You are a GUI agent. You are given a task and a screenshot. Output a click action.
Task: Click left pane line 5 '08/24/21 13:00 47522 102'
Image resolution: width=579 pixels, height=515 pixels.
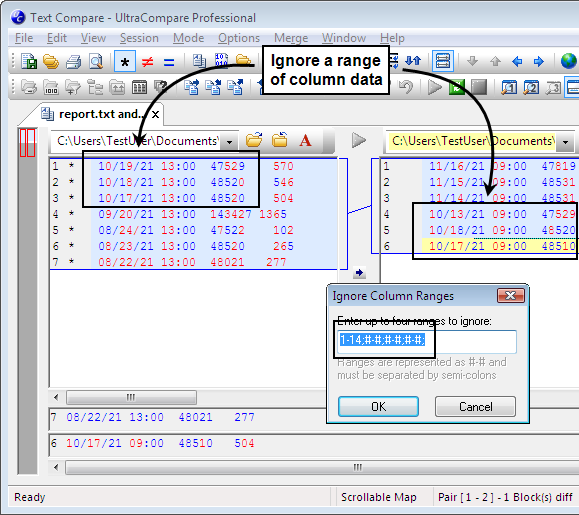[x=193, y=230]
